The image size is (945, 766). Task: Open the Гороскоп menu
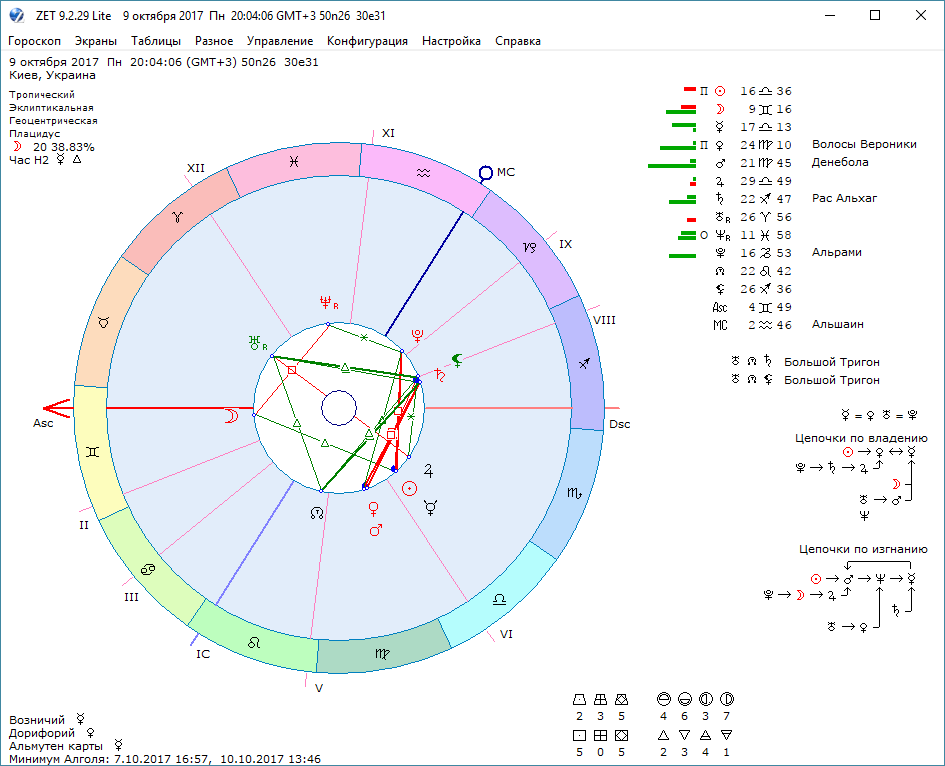point(35,41)
